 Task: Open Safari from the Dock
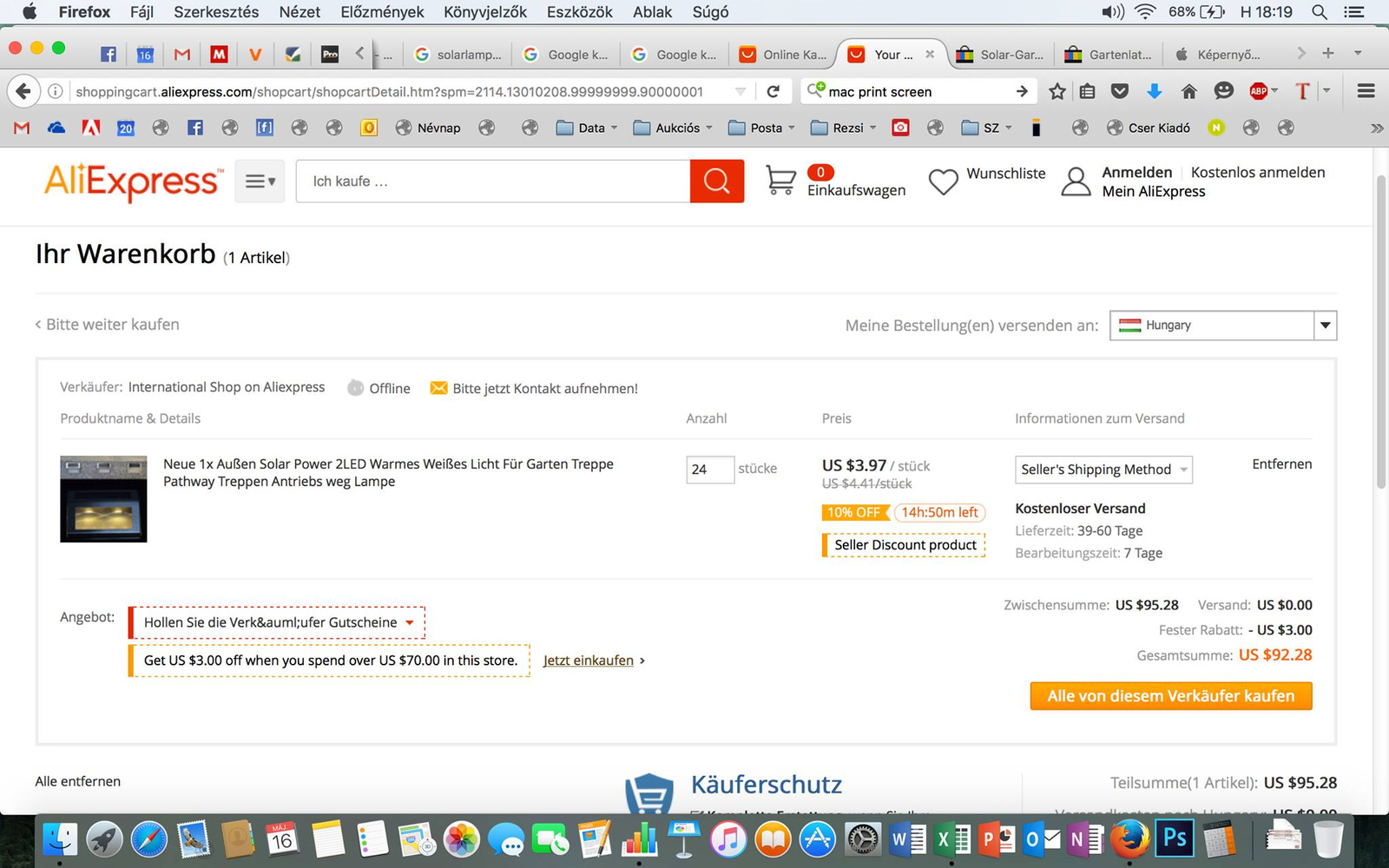[149, 840]
